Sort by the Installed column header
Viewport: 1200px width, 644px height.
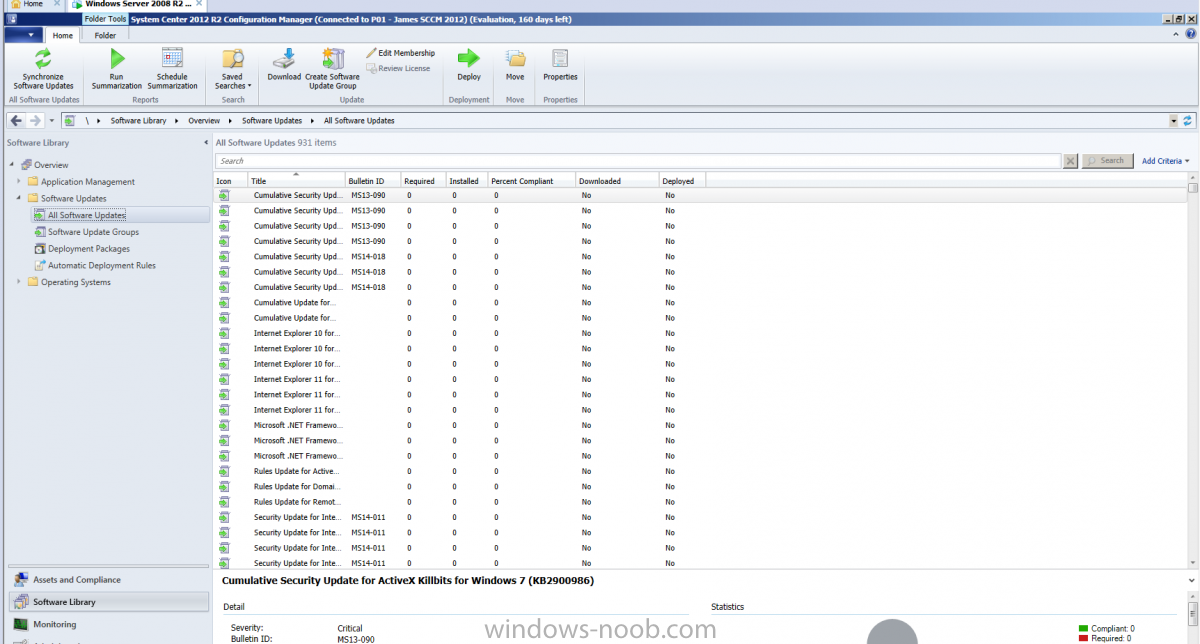tap(466, 181)
